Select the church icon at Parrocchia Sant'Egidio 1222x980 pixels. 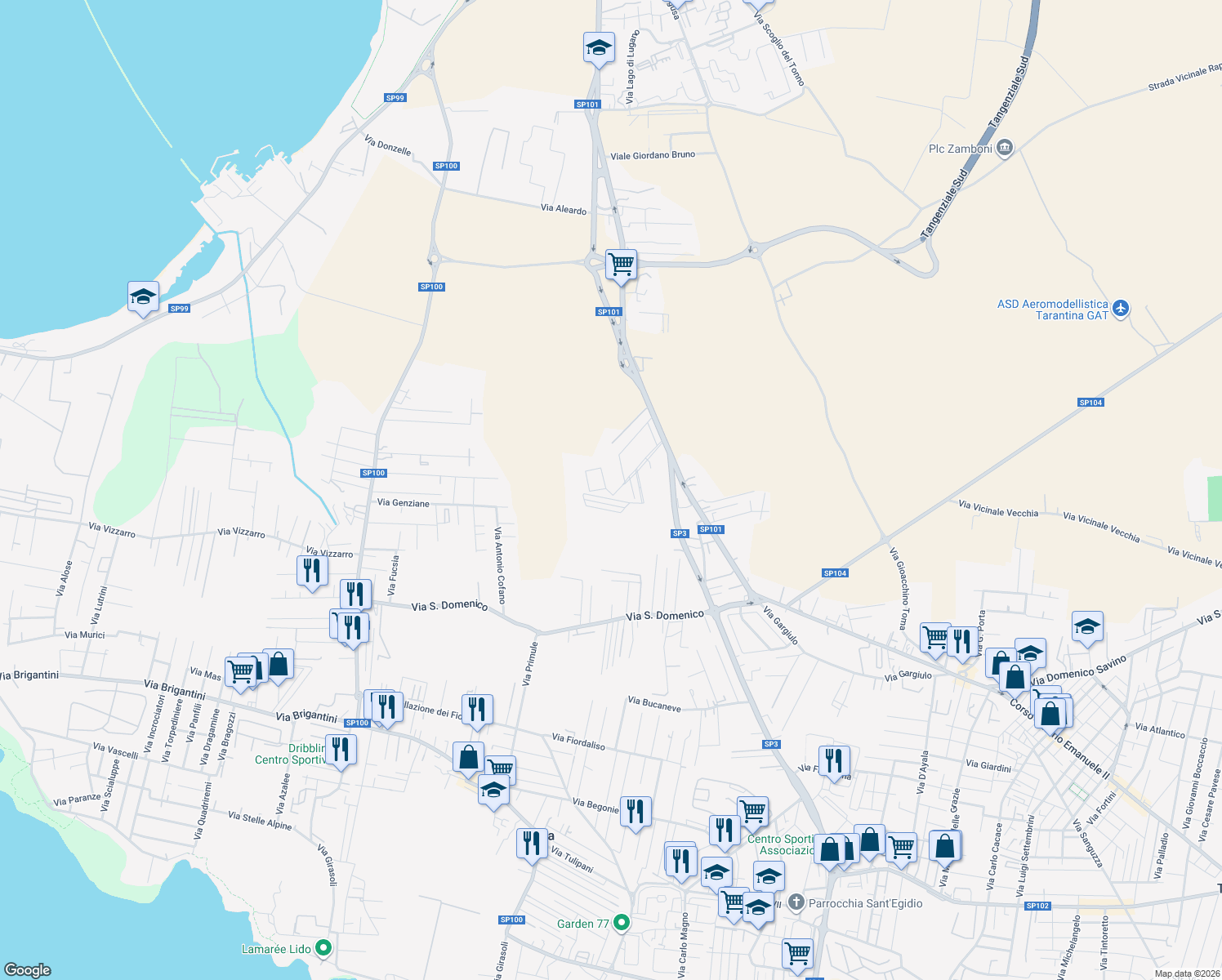[796, 902]
